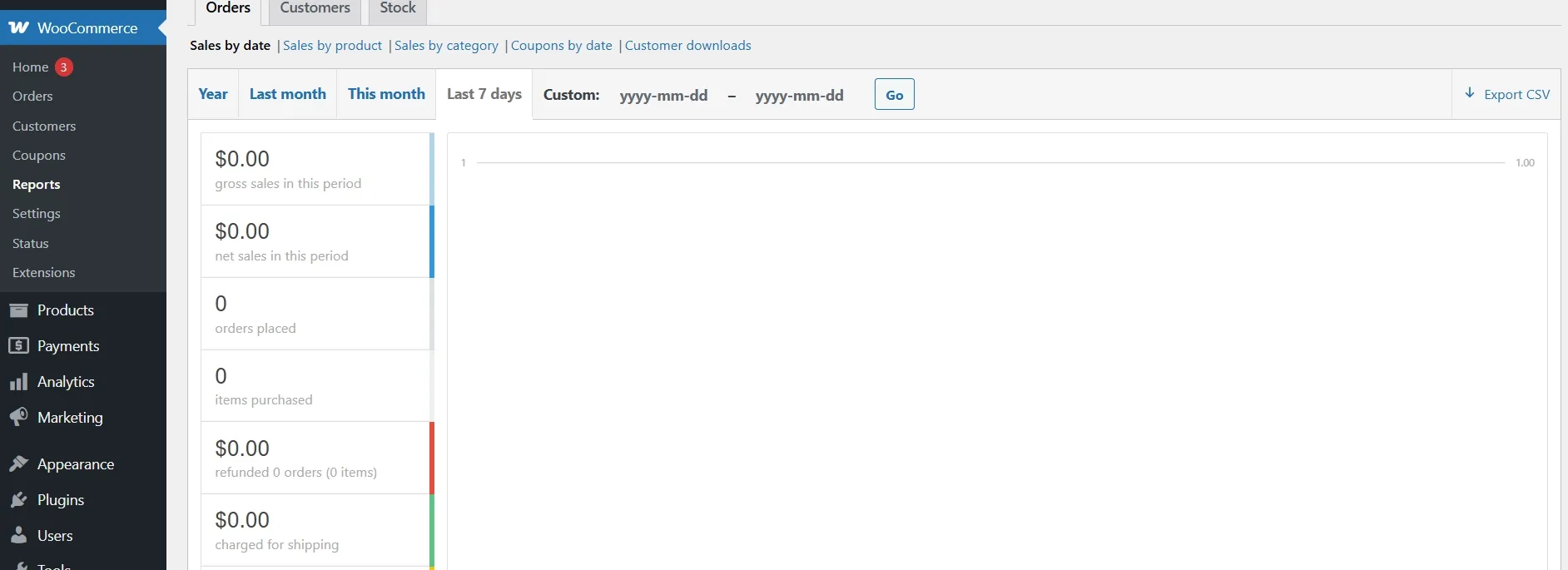
Task: Show the This month date range
Action: 386,94
